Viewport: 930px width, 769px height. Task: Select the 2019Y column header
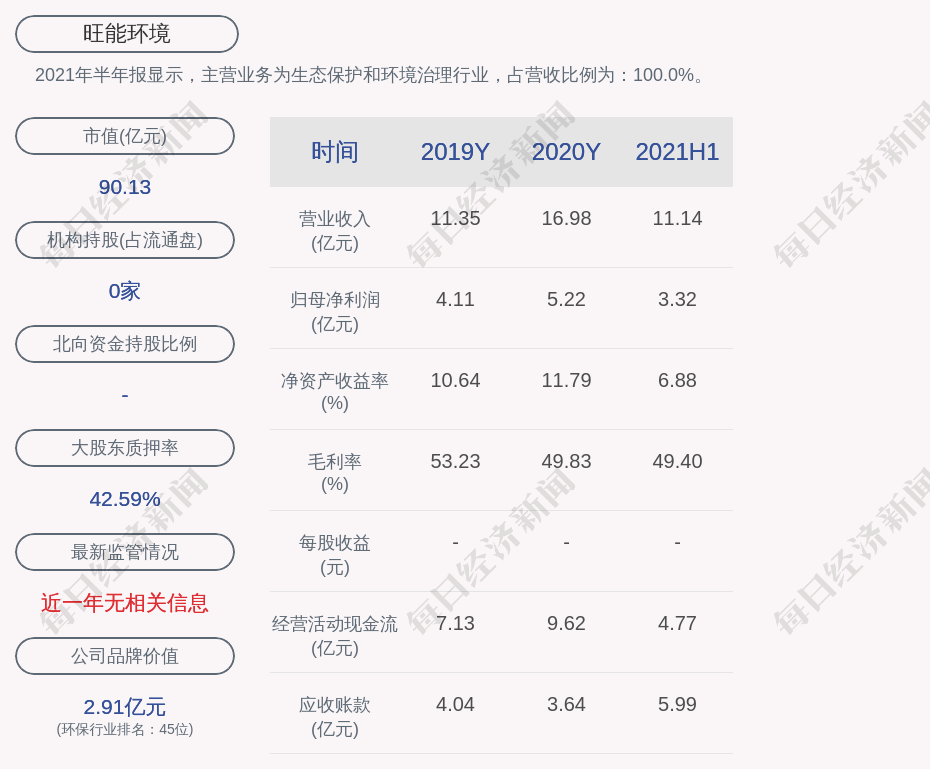(x=455, y=152)
